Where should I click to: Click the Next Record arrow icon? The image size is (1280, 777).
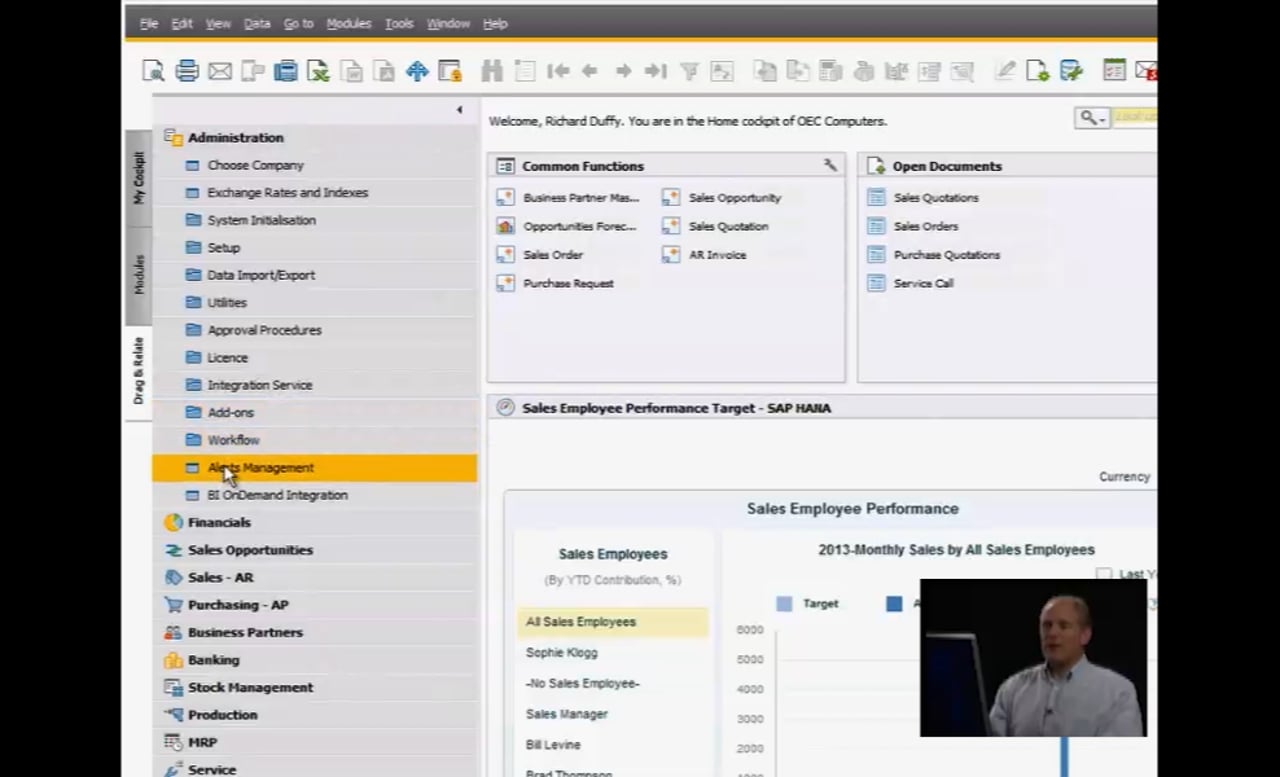[623, 70]
